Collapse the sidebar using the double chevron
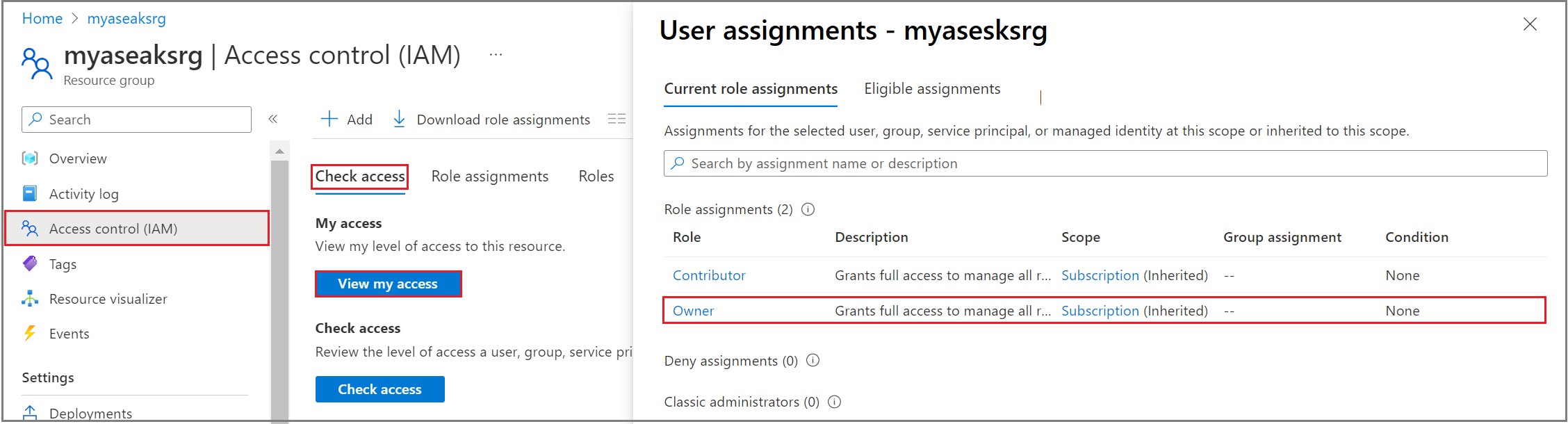This screenshot has height=424, width=1568. (274, 119)
